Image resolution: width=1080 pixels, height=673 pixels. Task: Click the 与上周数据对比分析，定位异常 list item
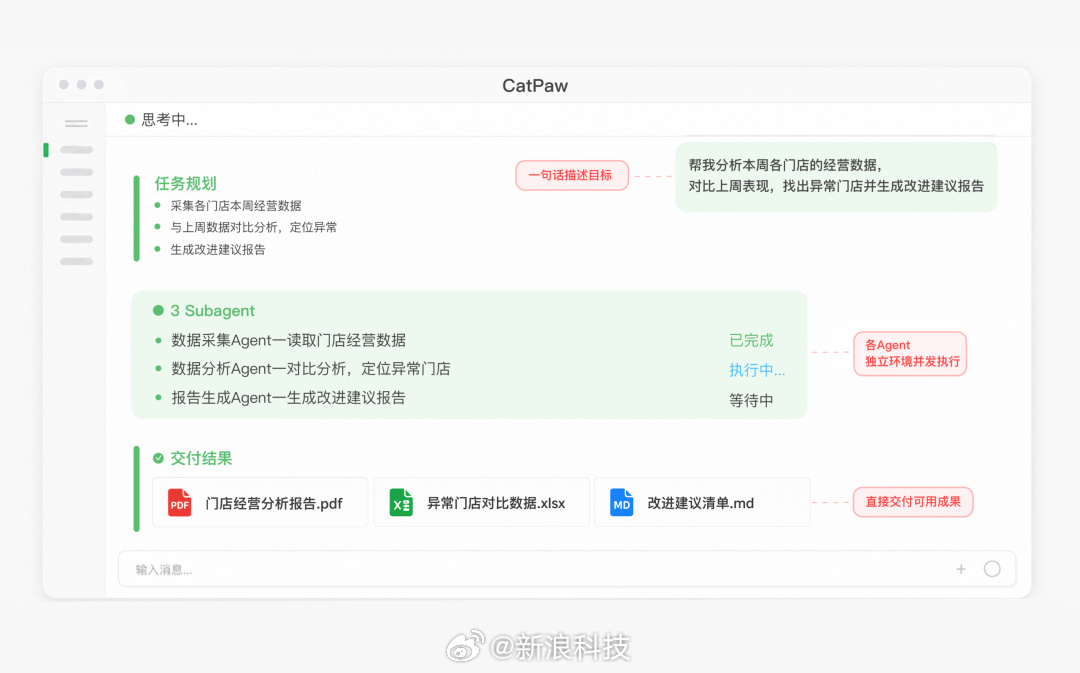[x=253, y=227]
